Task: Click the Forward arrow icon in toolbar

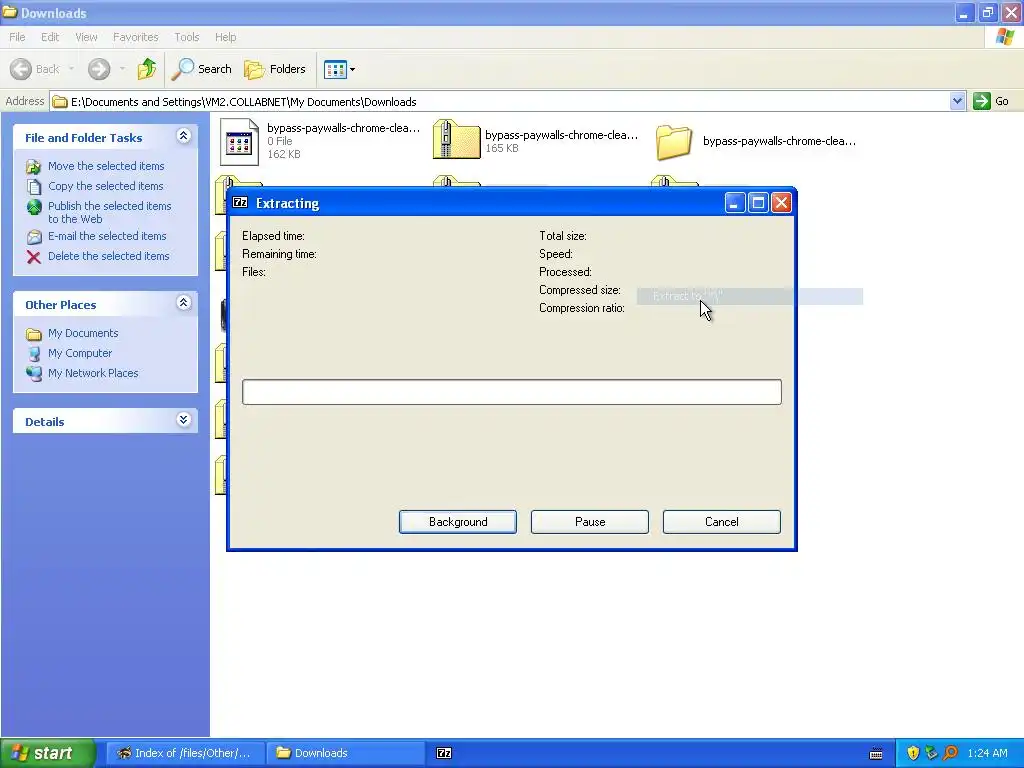Action: (99, 69)
